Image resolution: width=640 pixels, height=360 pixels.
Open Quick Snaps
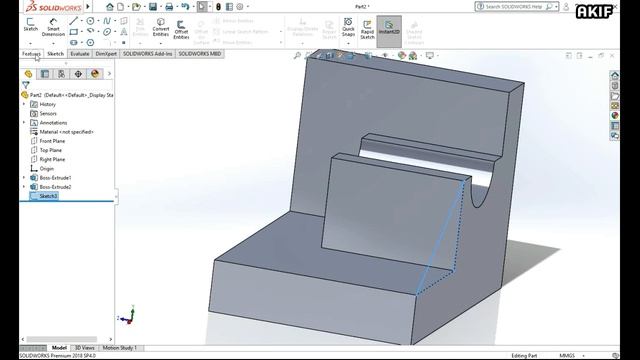(348, 27)
